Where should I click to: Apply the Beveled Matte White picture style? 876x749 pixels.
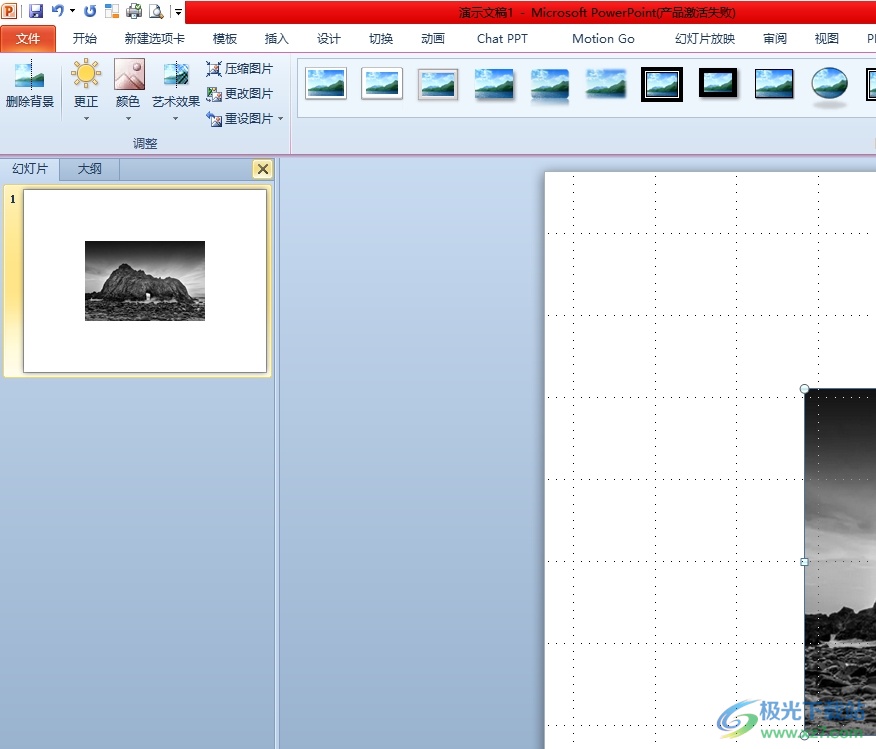[x=382, y=84]
